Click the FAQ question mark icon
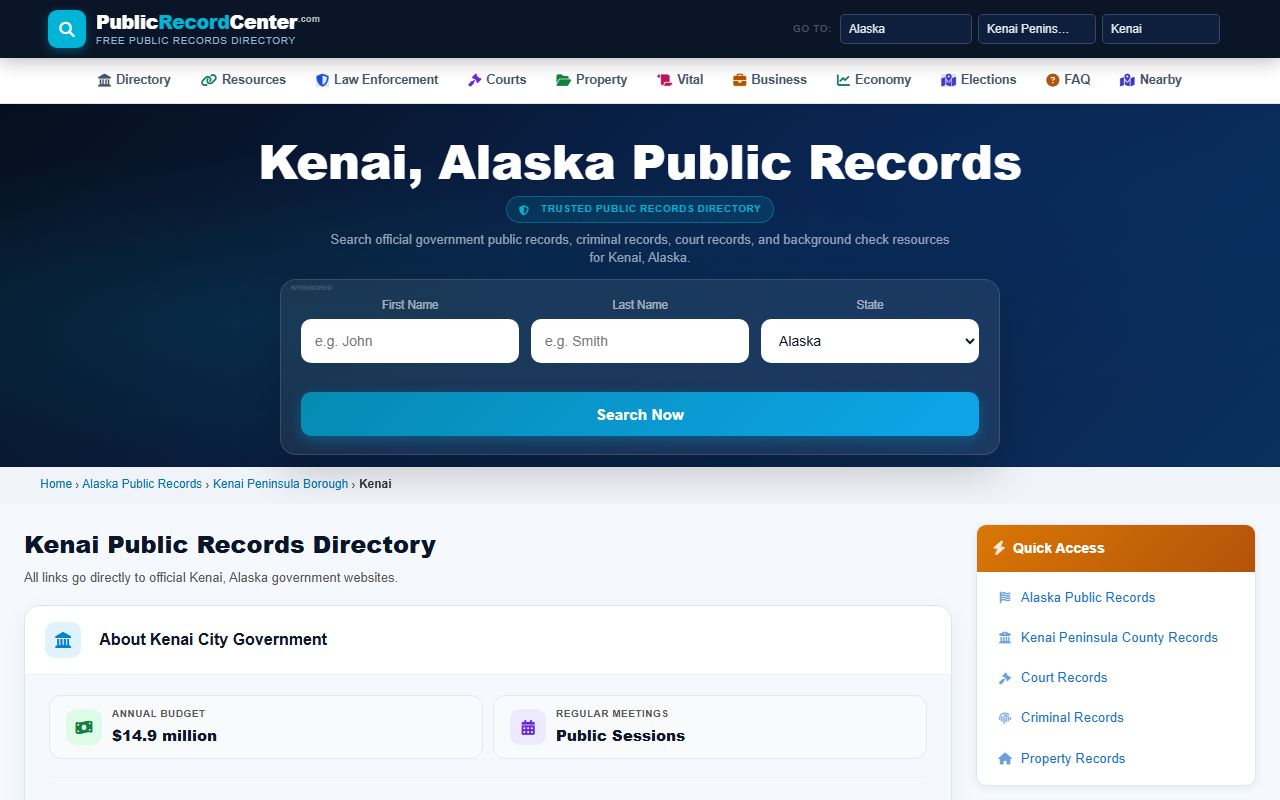 tap(1052, 80)
